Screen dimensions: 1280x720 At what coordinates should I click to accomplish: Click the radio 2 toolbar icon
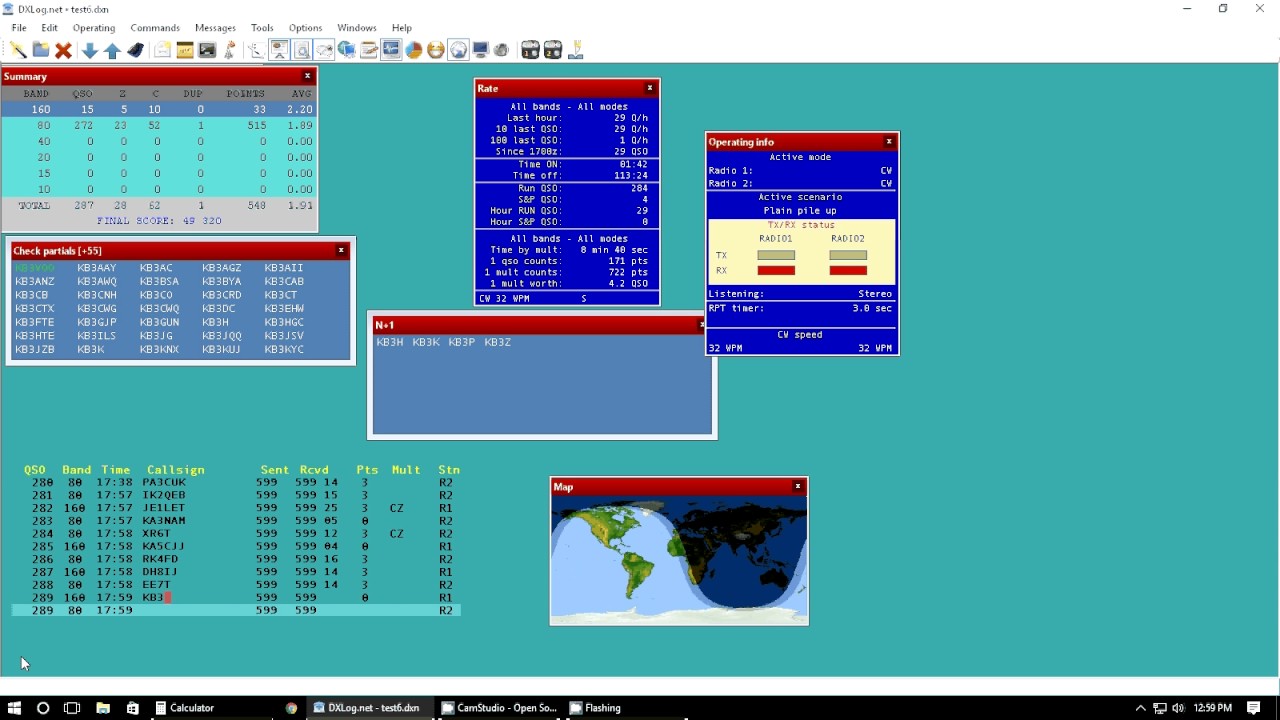tap(552, 50)
